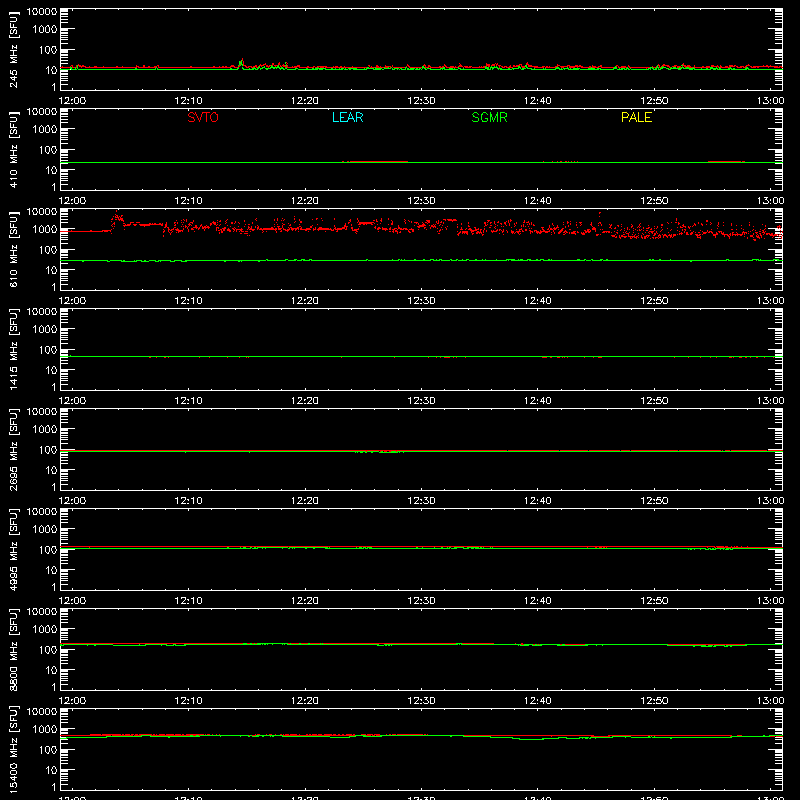Select the "8800 MHz [SFU]" axis label
The width and height of the screenshot is (800, 800).
(13, 649)
